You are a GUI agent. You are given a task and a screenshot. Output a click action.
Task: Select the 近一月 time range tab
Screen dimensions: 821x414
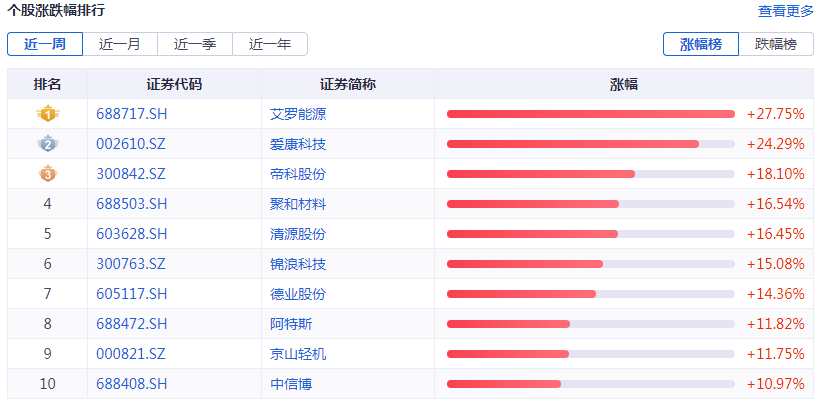point(120,44)
